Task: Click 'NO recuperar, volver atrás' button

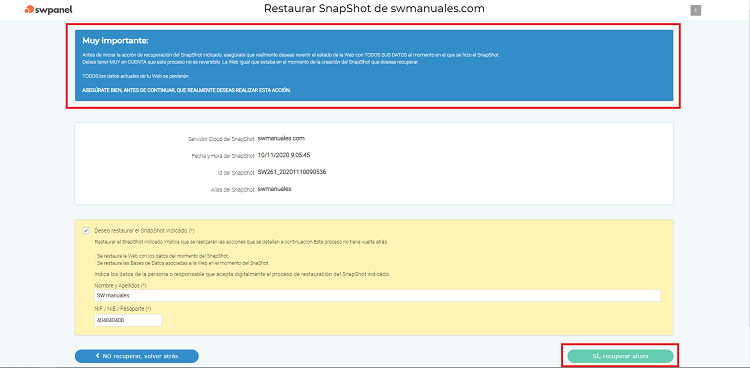Action: 136,356
